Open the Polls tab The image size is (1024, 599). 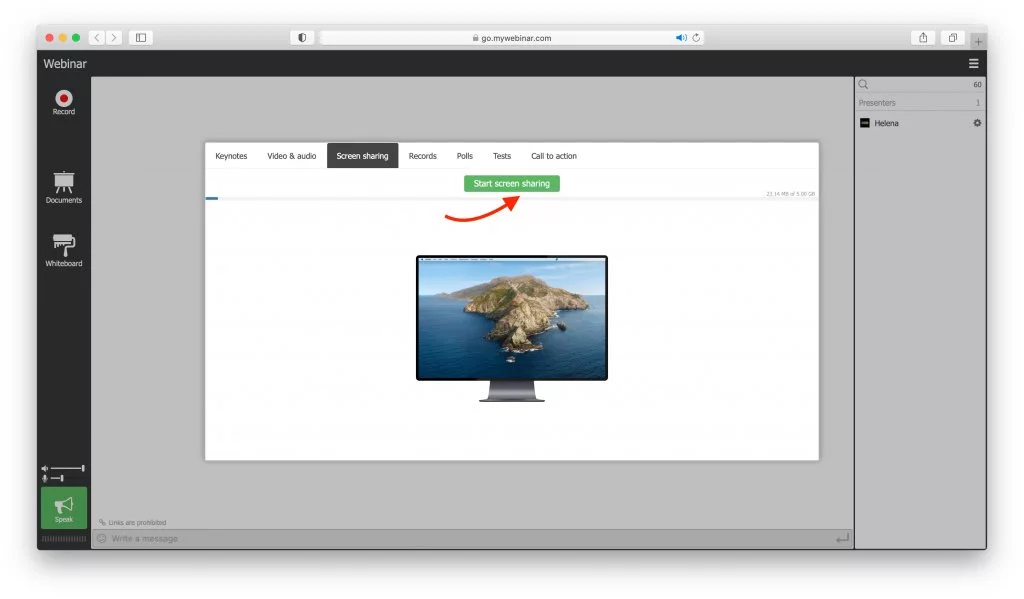tap(464, 156)
